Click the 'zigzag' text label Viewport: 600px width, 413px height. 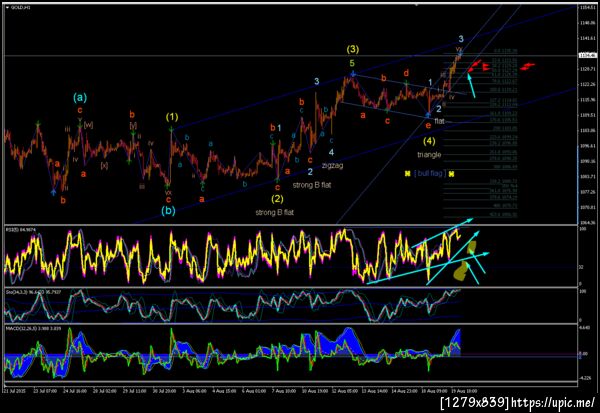coord(332,165)
